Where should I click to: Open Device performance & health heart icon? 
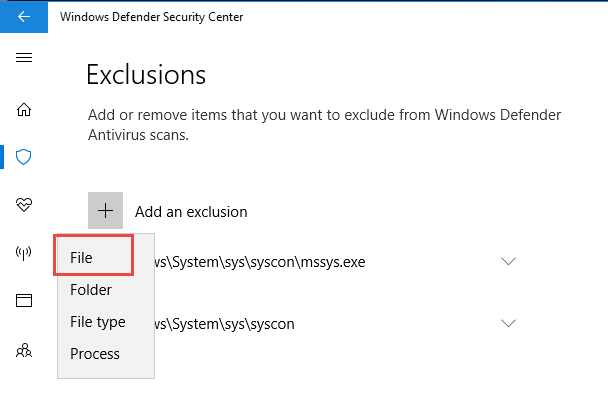(24, 204)
